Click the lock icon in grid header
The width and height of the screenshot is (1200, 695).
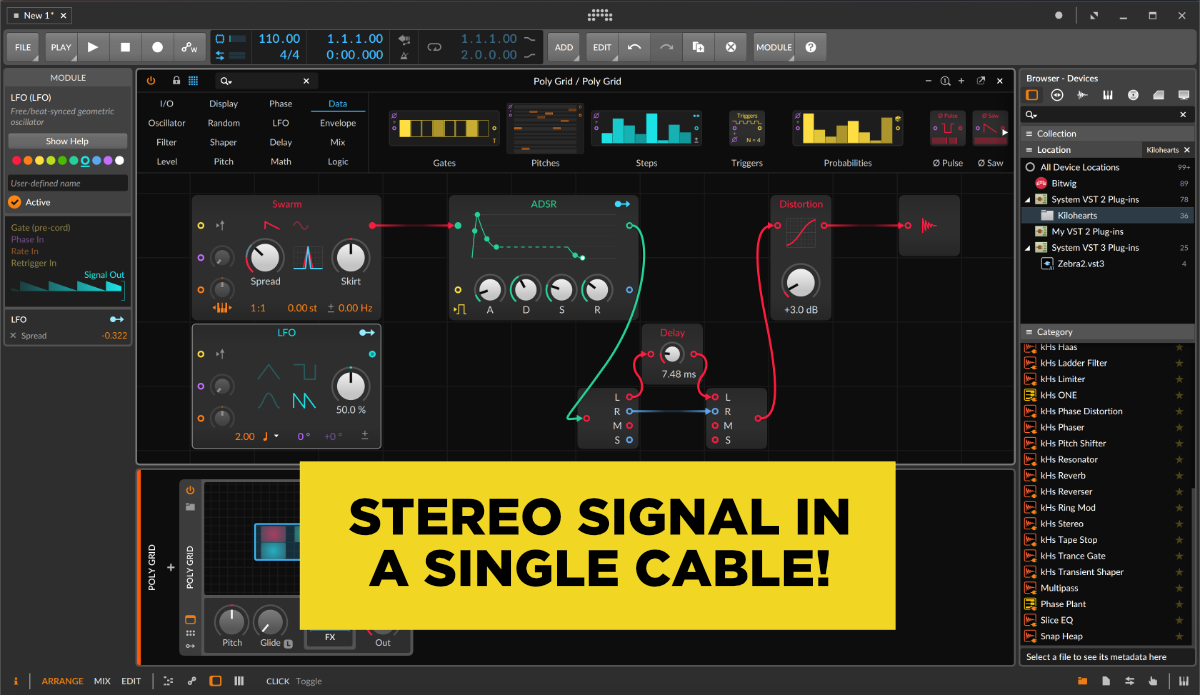(176, 81)
